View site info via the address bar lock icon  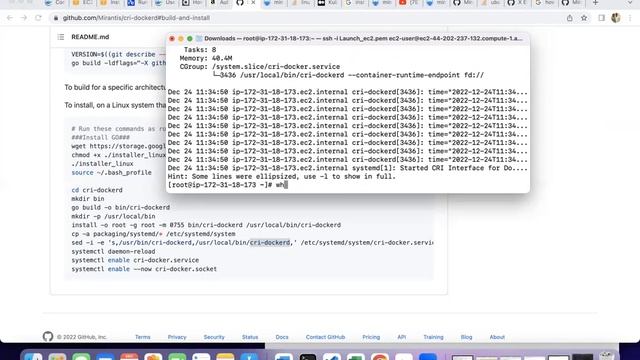click(x=56, y=18)
